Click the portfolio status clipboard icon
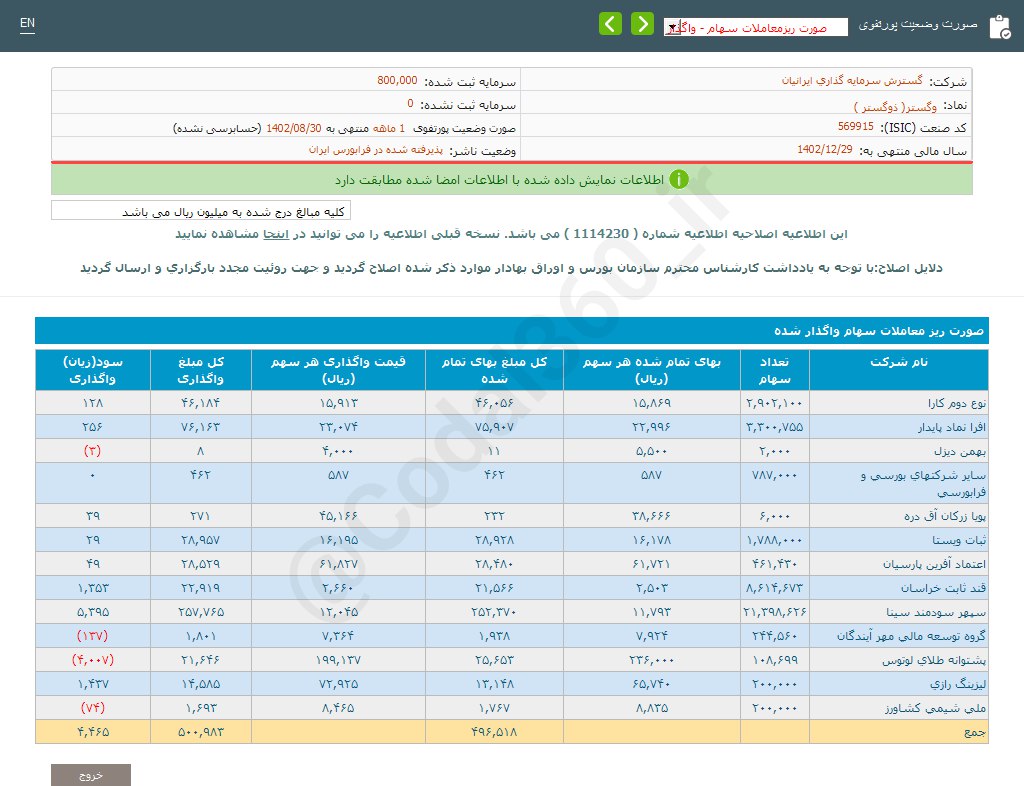Image resolution: width=1024 pixels, height=786 pixels. pyautogui.click(x=1000, y=26)
